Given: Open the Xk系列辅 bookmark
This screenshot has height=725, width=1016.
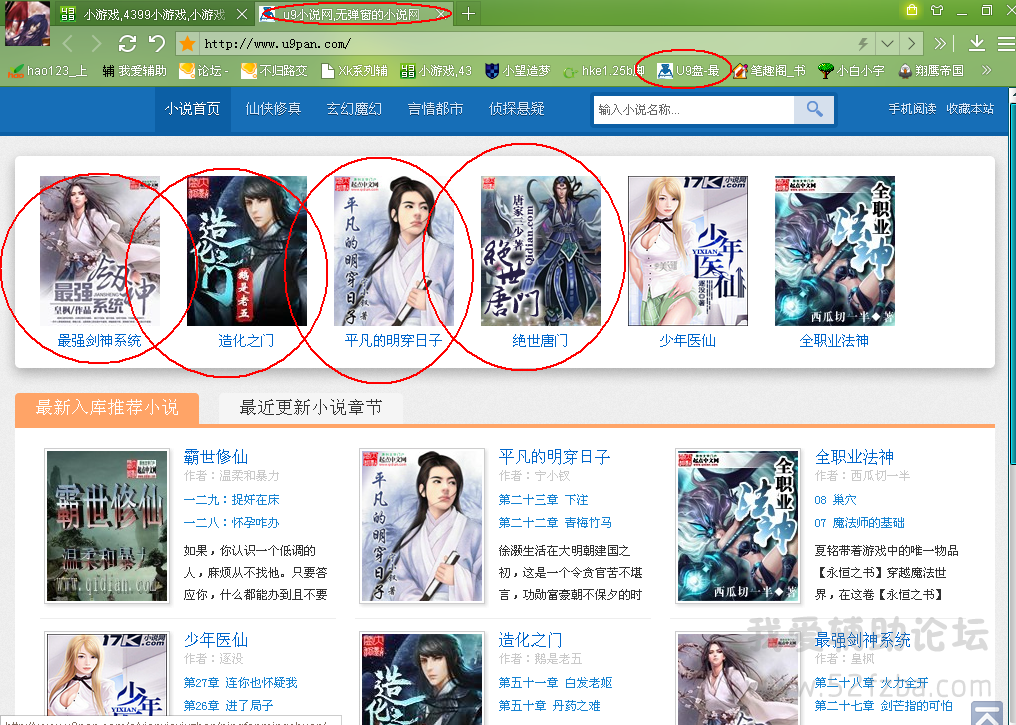Looking at the screenshot, I should click(x=354, y=71).
